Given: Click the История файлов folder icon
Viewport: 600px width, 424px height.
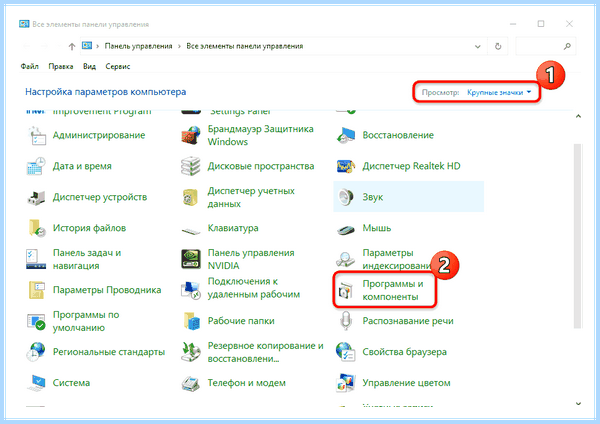Looking at the screenshot, I should pos(36,228).
